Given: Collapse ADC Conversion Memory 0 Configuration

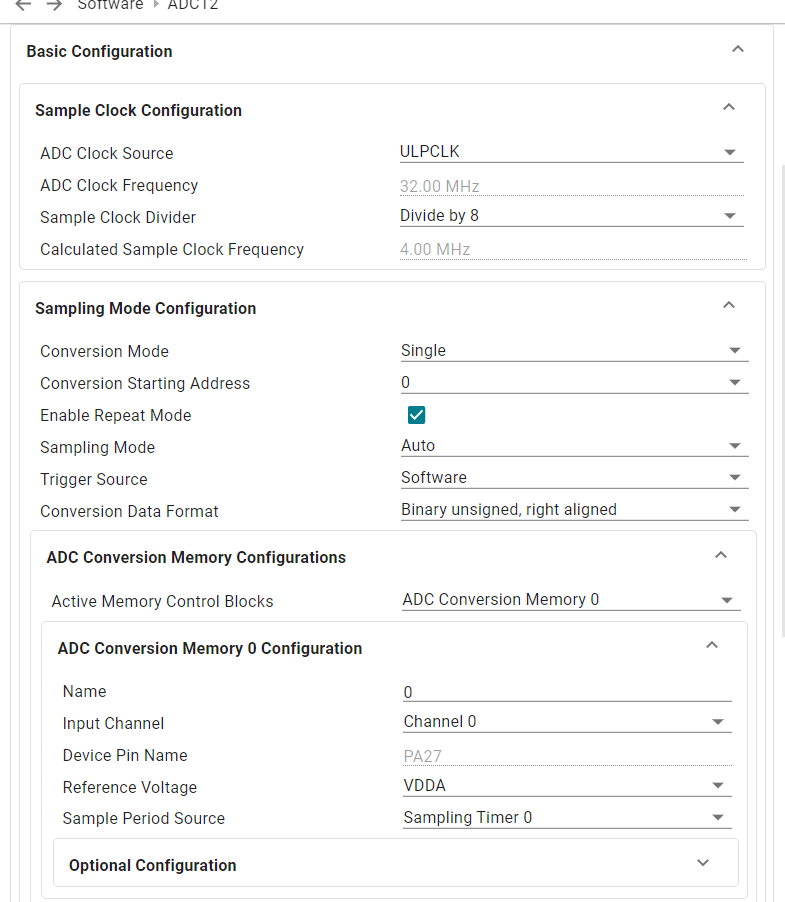Looking at the screenshot, I should [711, 645].
